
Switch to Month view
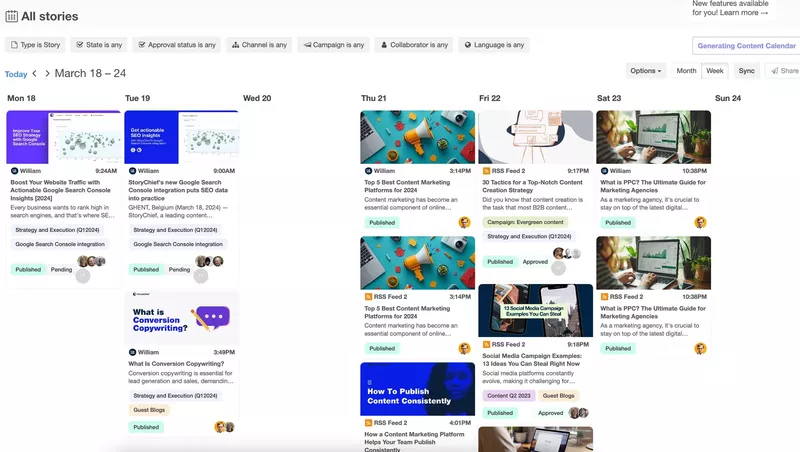point(686,71)
